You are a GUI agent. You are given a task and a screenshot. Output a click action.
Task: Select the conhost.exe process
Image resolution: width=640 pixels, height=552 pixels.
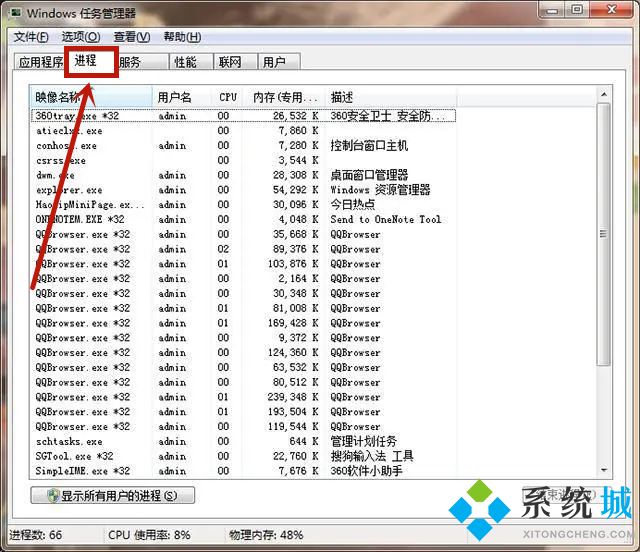pyautogui.click(x=243, y=146)
